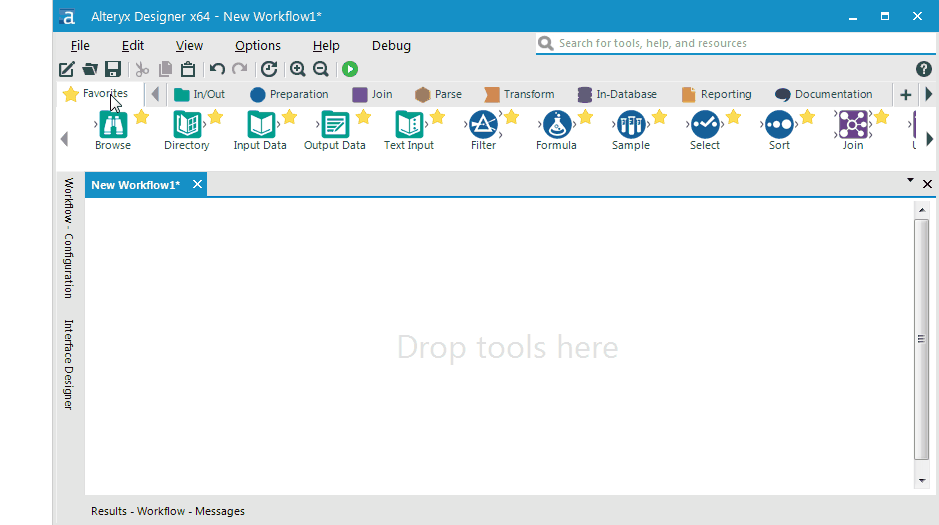
Task: Open the Edit menu
Action: pos(132,45)
